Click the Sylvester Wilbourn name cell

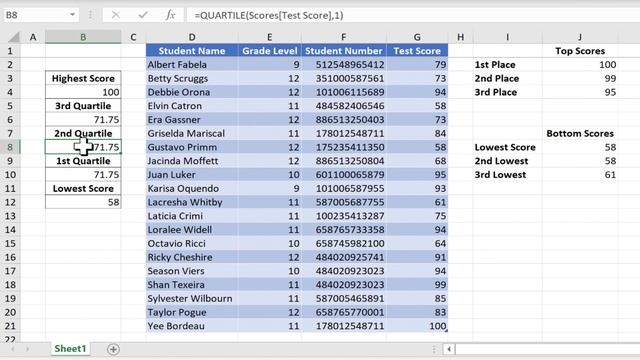tap(191, 298)
